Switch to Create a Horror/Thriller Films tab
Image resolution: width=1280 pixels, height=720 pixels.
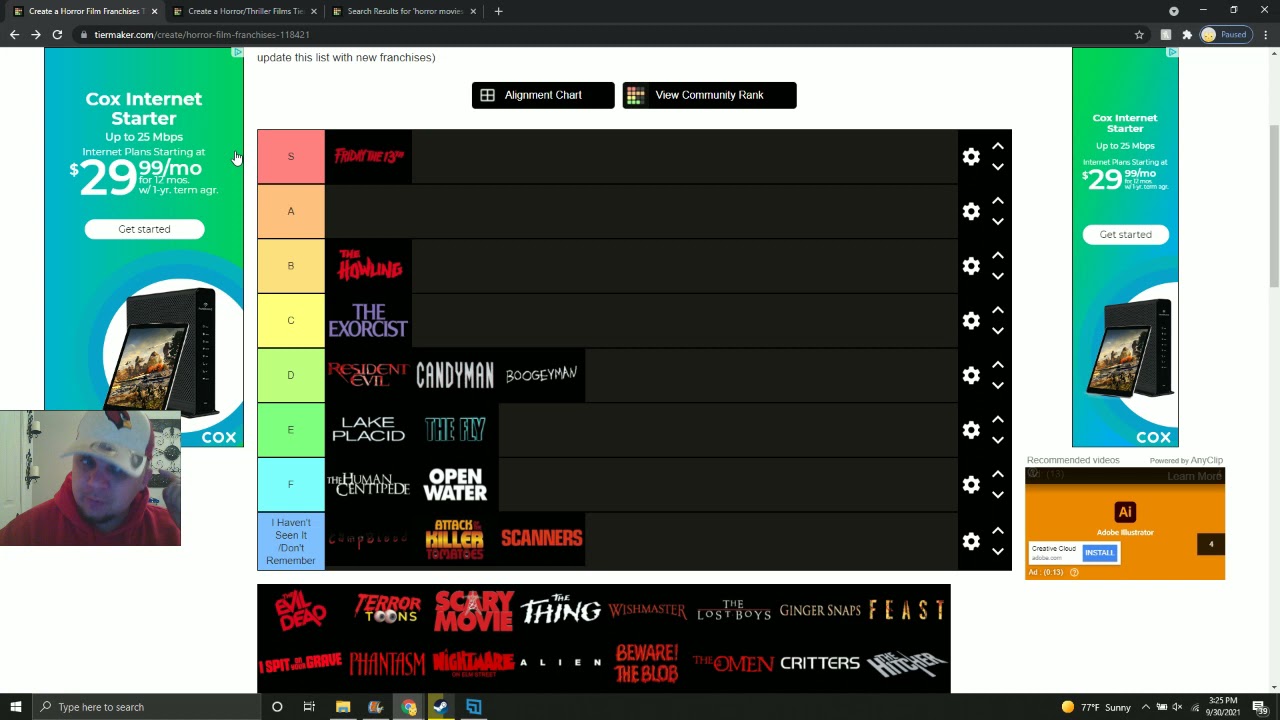click(x=243, y=11)
